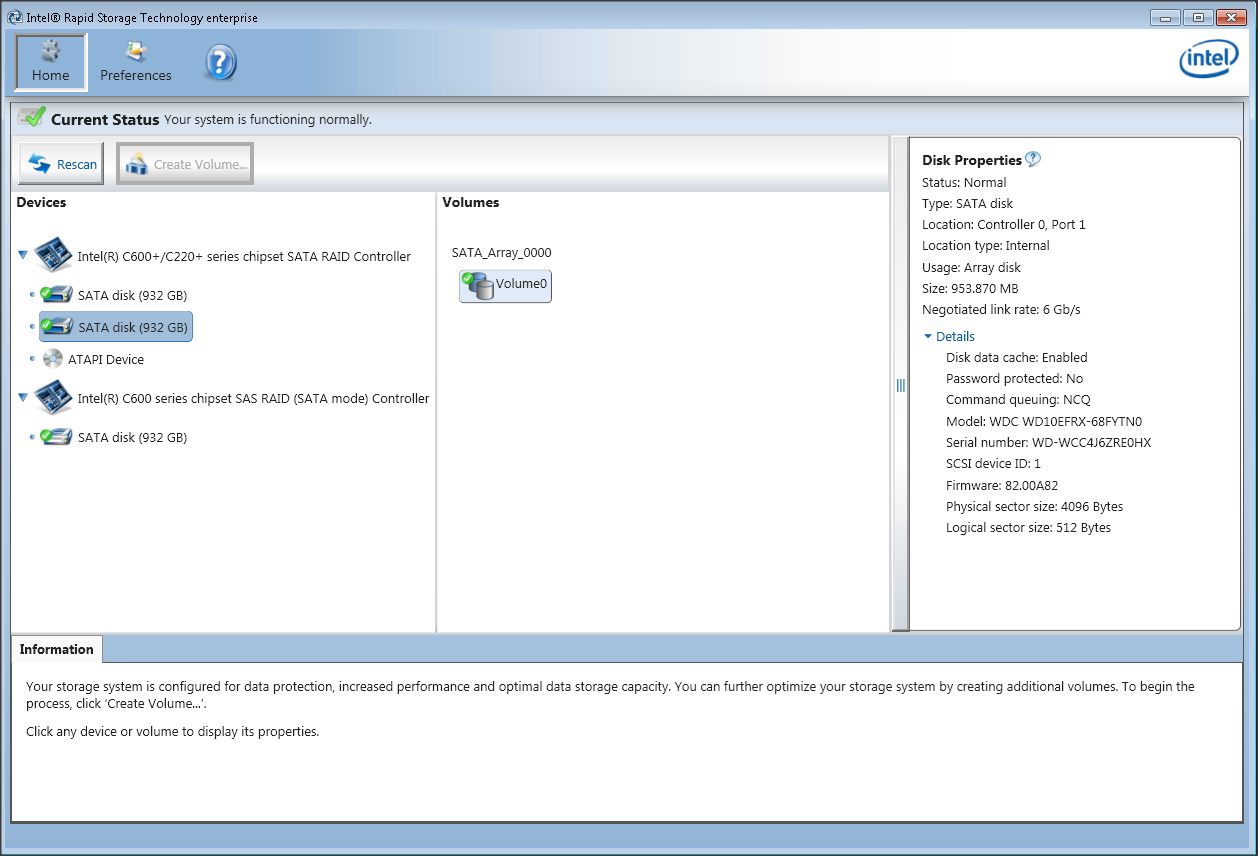
Task: Click the Intel C600+/C220+ SATA RAID Controller icon
Action: tap(54, 255)
